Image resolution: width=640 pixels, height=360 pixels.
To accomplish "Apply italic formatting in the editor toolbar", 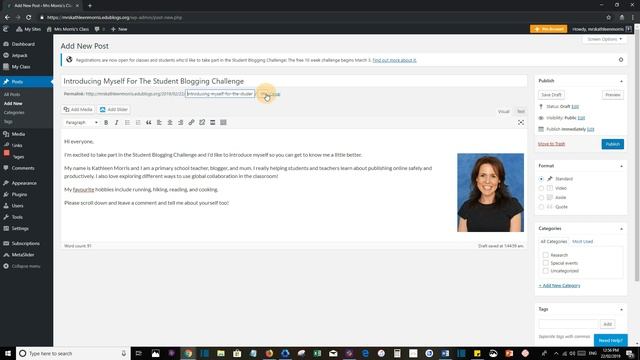I will (x=117, y=122).
